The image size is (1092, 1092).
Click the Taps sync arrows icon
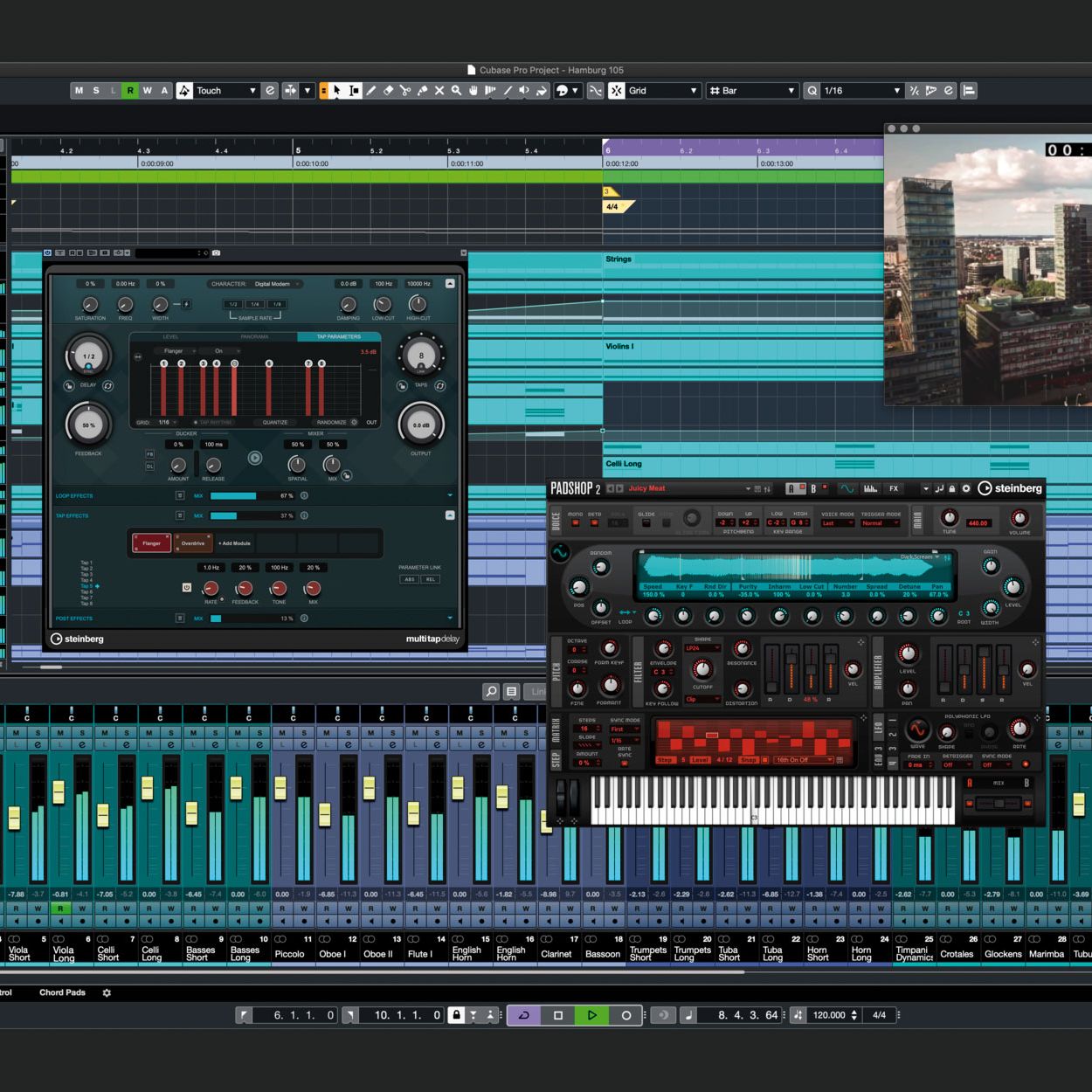440,385
